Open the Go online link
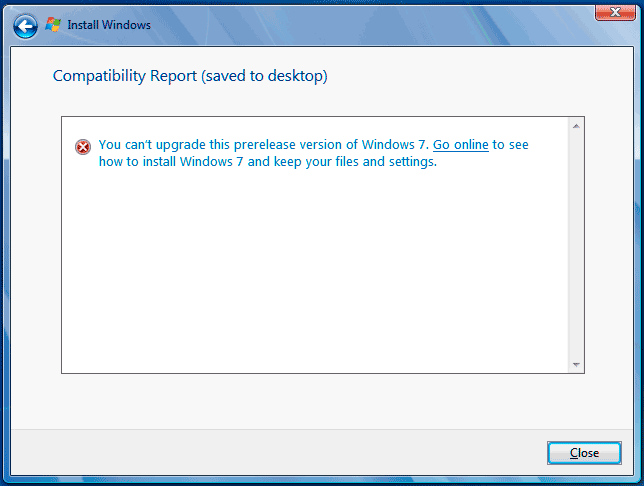This screenshot has width=644, height=486. tap(460, 145)
